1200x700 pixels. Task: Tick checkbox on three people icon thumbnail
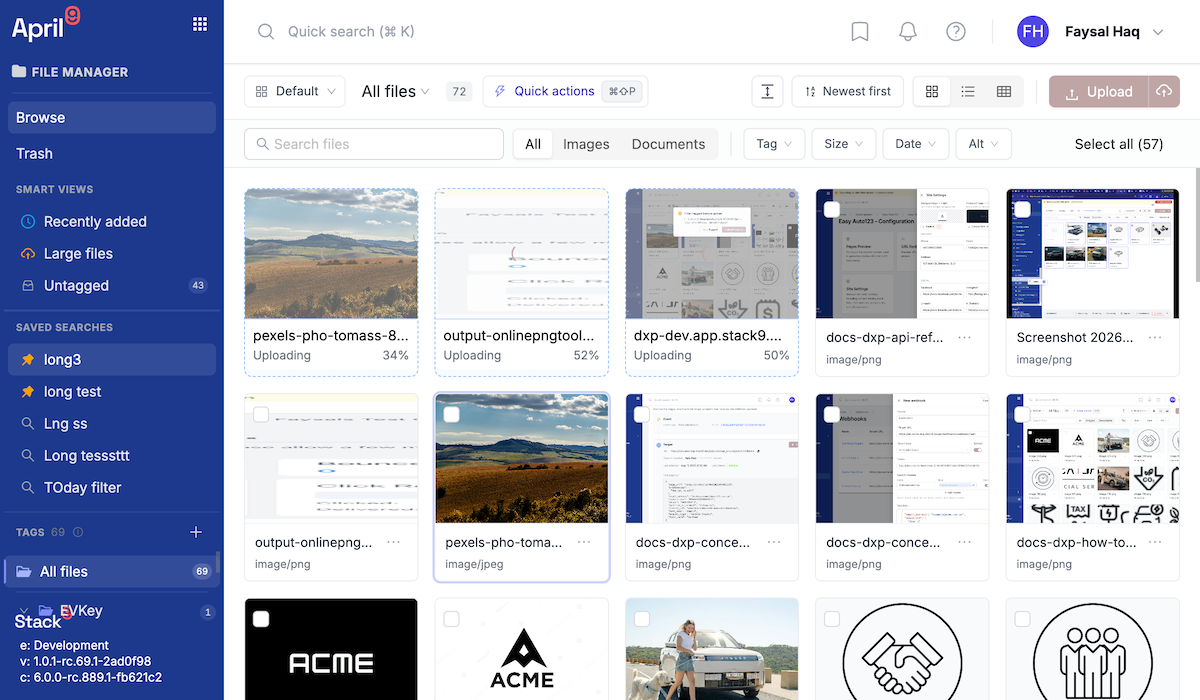coord(1022,619)
